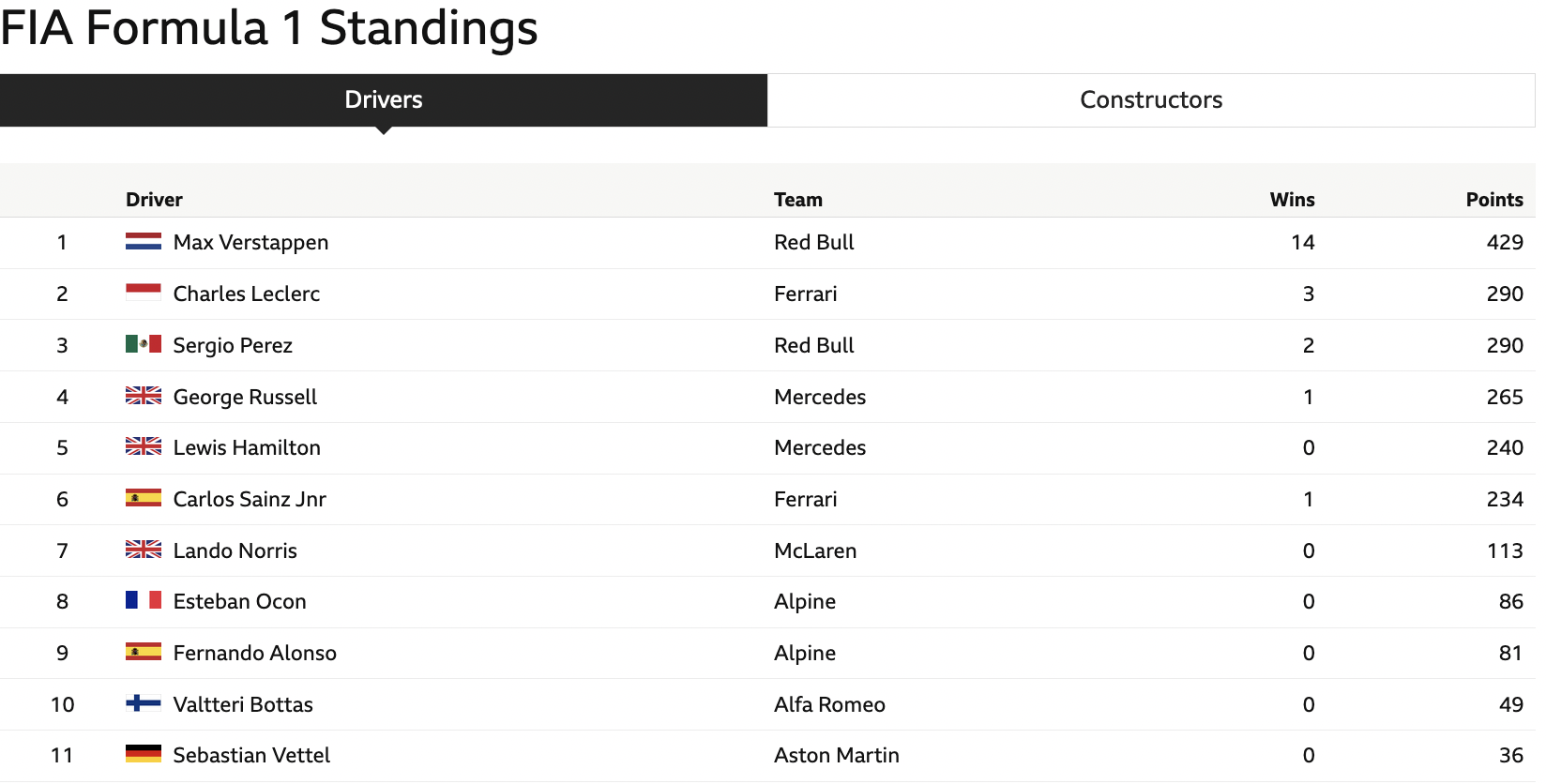
Task: Click the Finnish flag beside Valtteri Bottas
Action: pyautogui.click(x=144, y=703)
